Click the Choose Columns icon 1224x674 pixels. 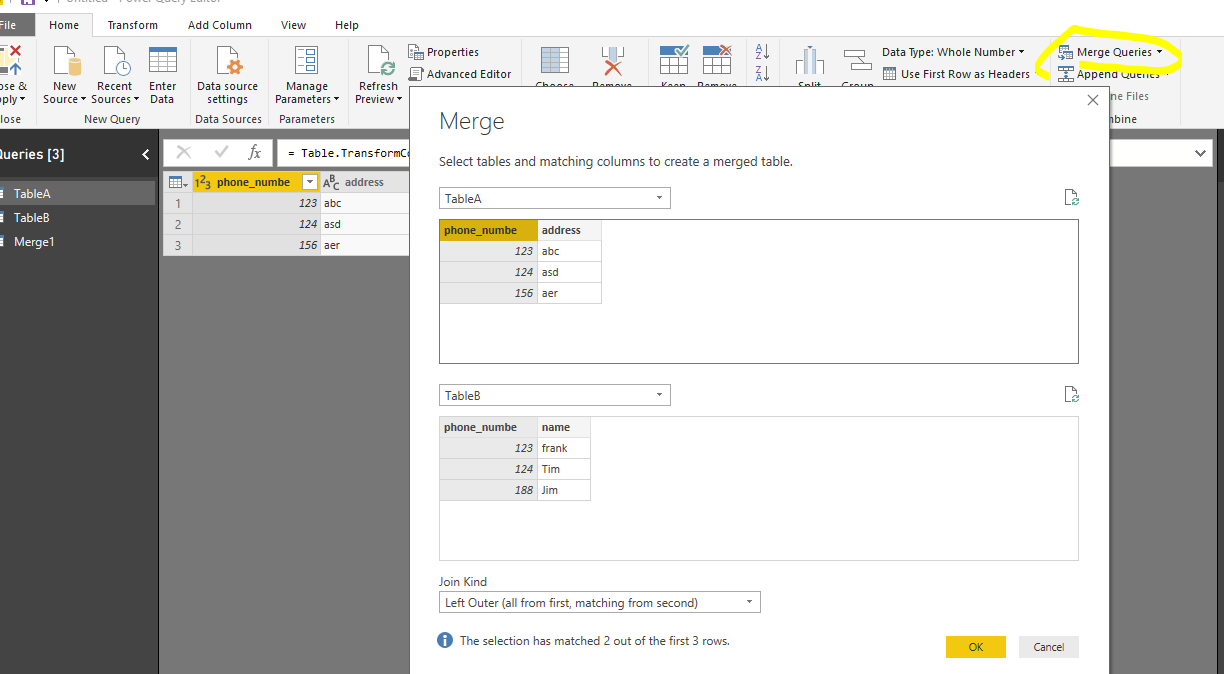point(554,60)
